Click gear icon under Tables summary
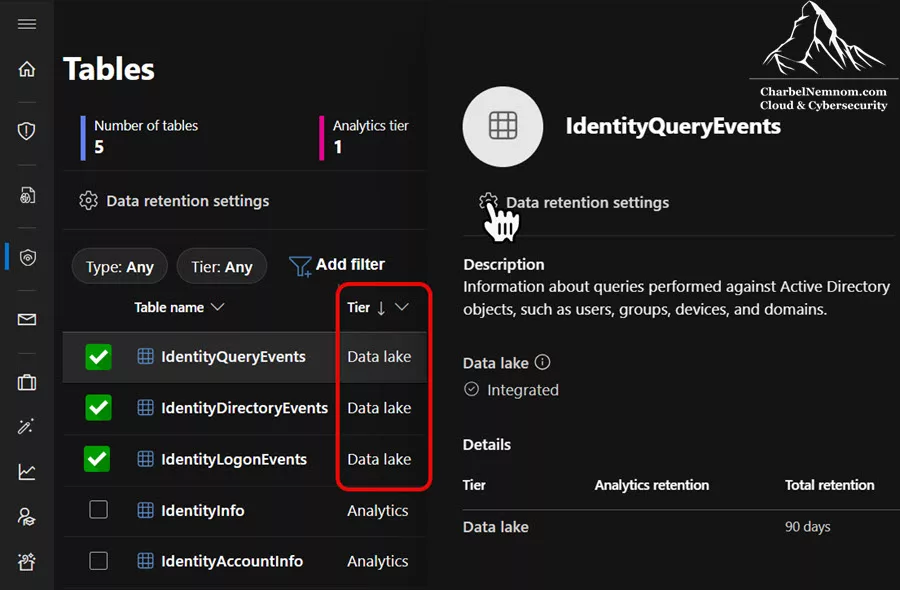Screen dimensions: 900x590 (88, 201)
